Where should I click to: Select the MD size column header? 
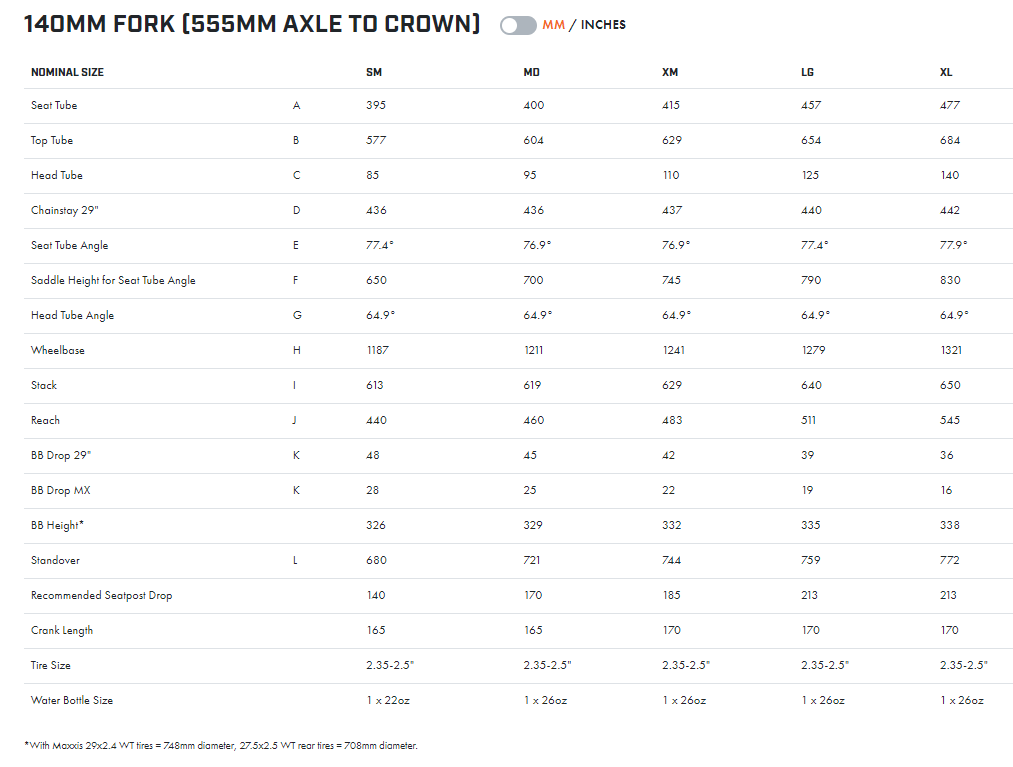[532, 72]
